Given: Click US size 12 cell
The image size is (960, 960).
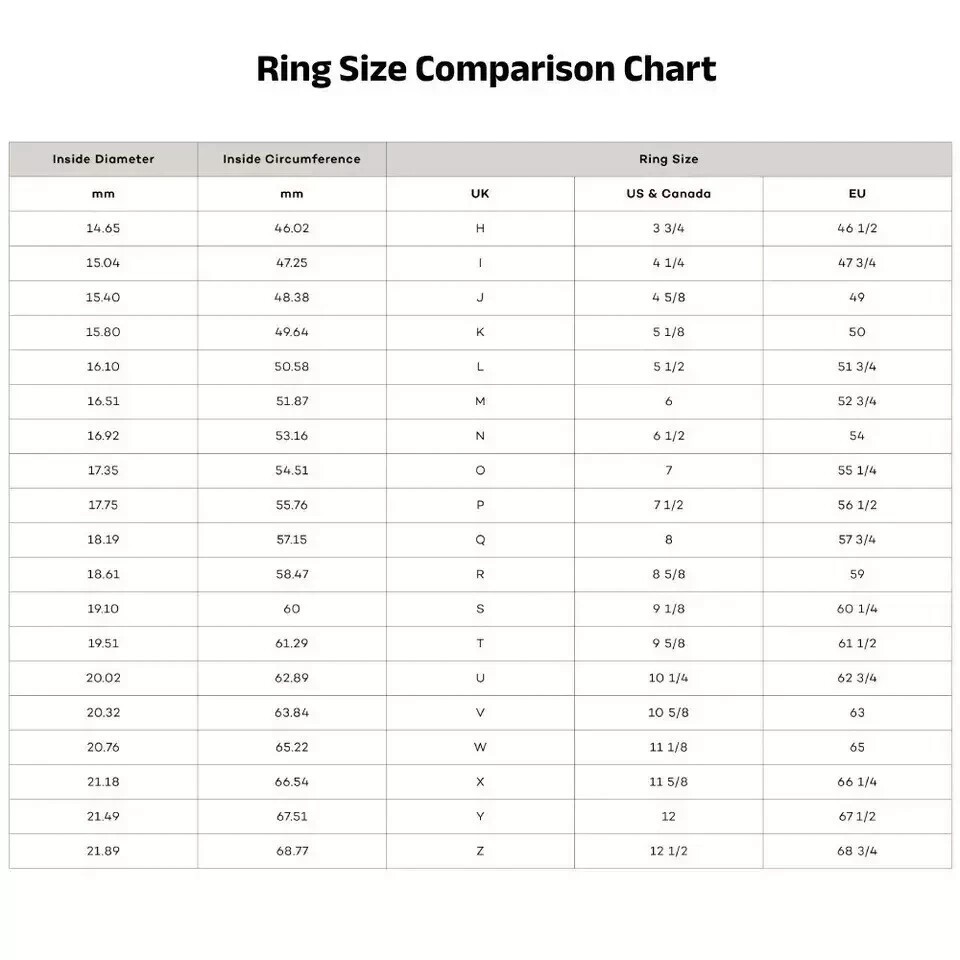Looking at the screenshot, I should (669, 817).
